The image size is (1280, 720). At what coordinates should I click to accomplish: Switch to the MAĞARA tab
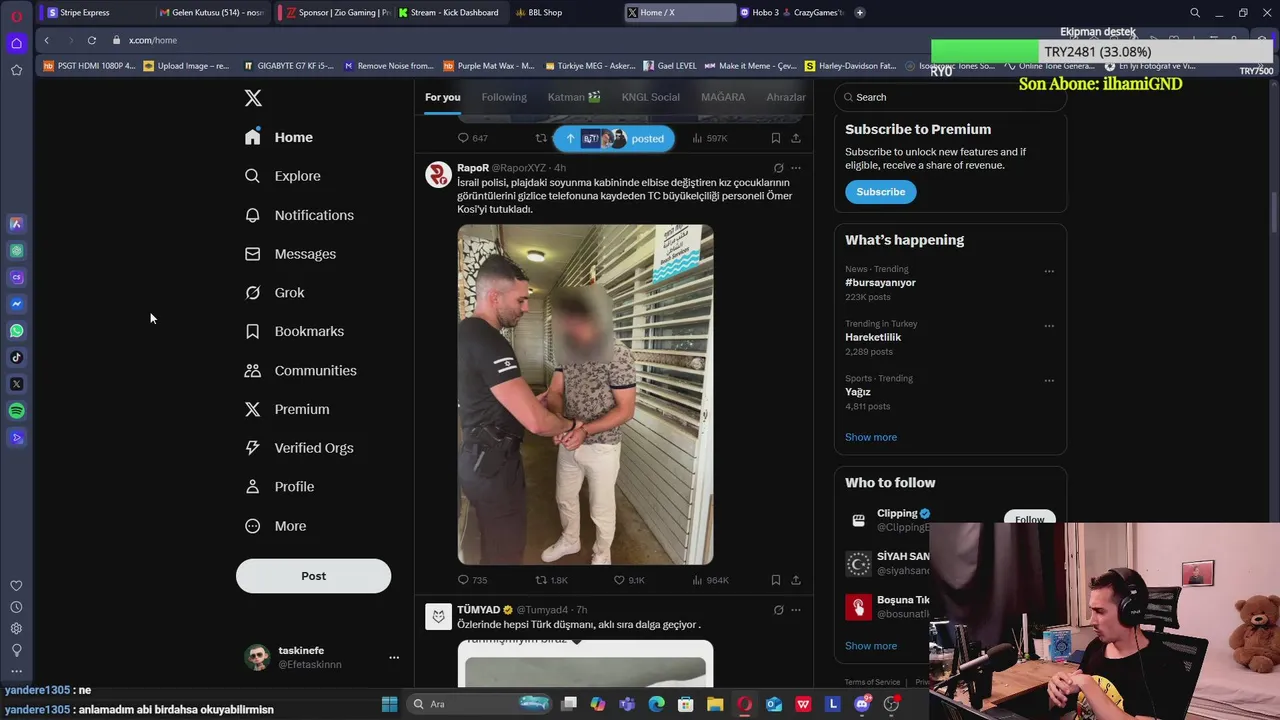[723, 97]
